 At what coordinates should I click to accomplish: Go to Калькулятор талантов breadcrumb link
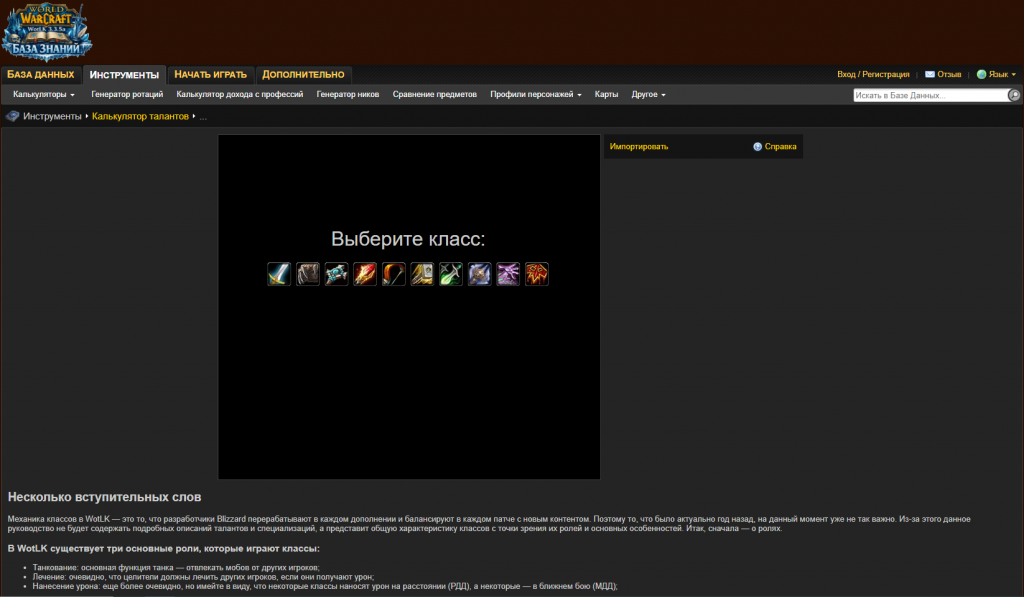pos(140,117)
